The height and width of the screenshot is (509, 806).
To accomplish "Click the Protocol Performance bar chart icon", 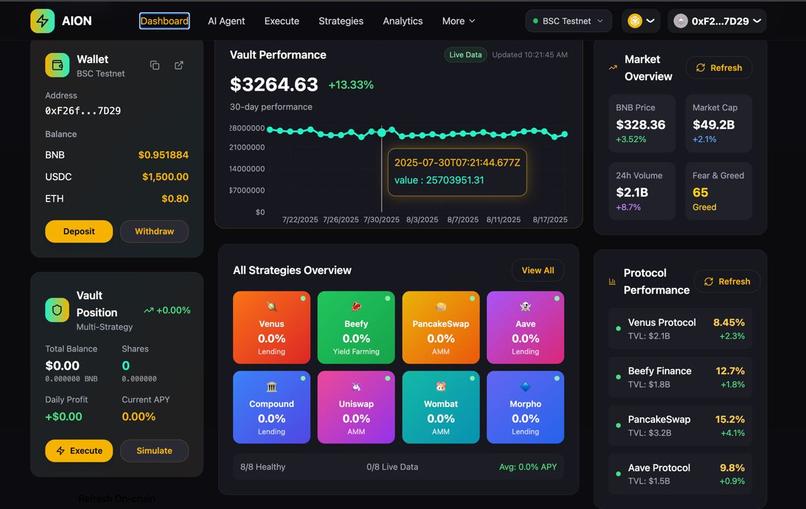I will (612, 281).
